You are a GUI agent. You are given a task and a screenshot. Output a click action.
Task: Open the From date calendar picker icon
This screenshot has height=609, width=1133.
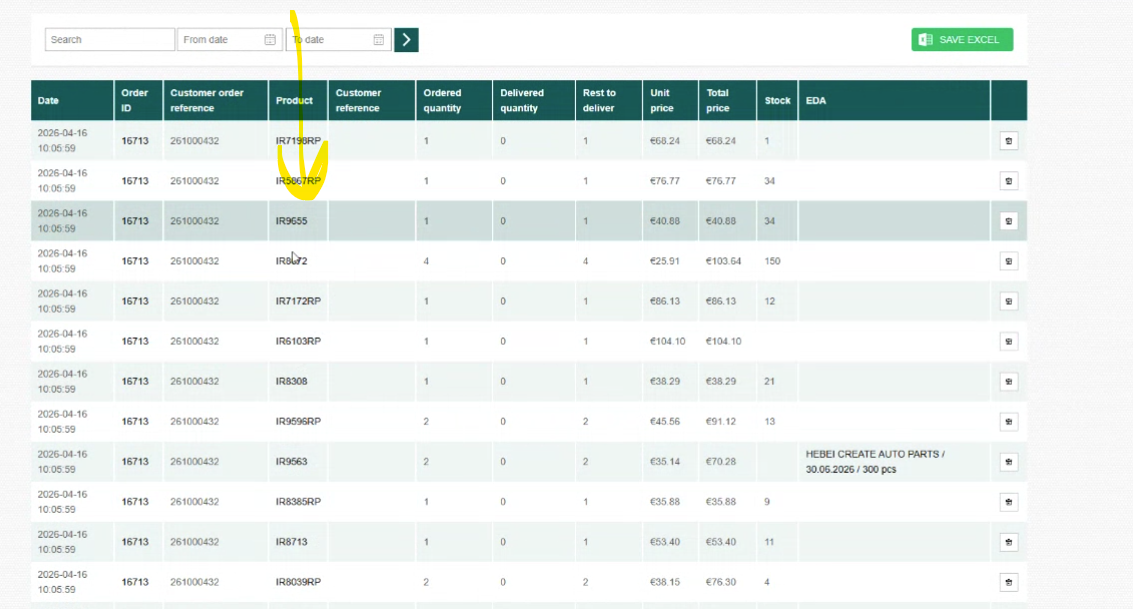[270, 40]
